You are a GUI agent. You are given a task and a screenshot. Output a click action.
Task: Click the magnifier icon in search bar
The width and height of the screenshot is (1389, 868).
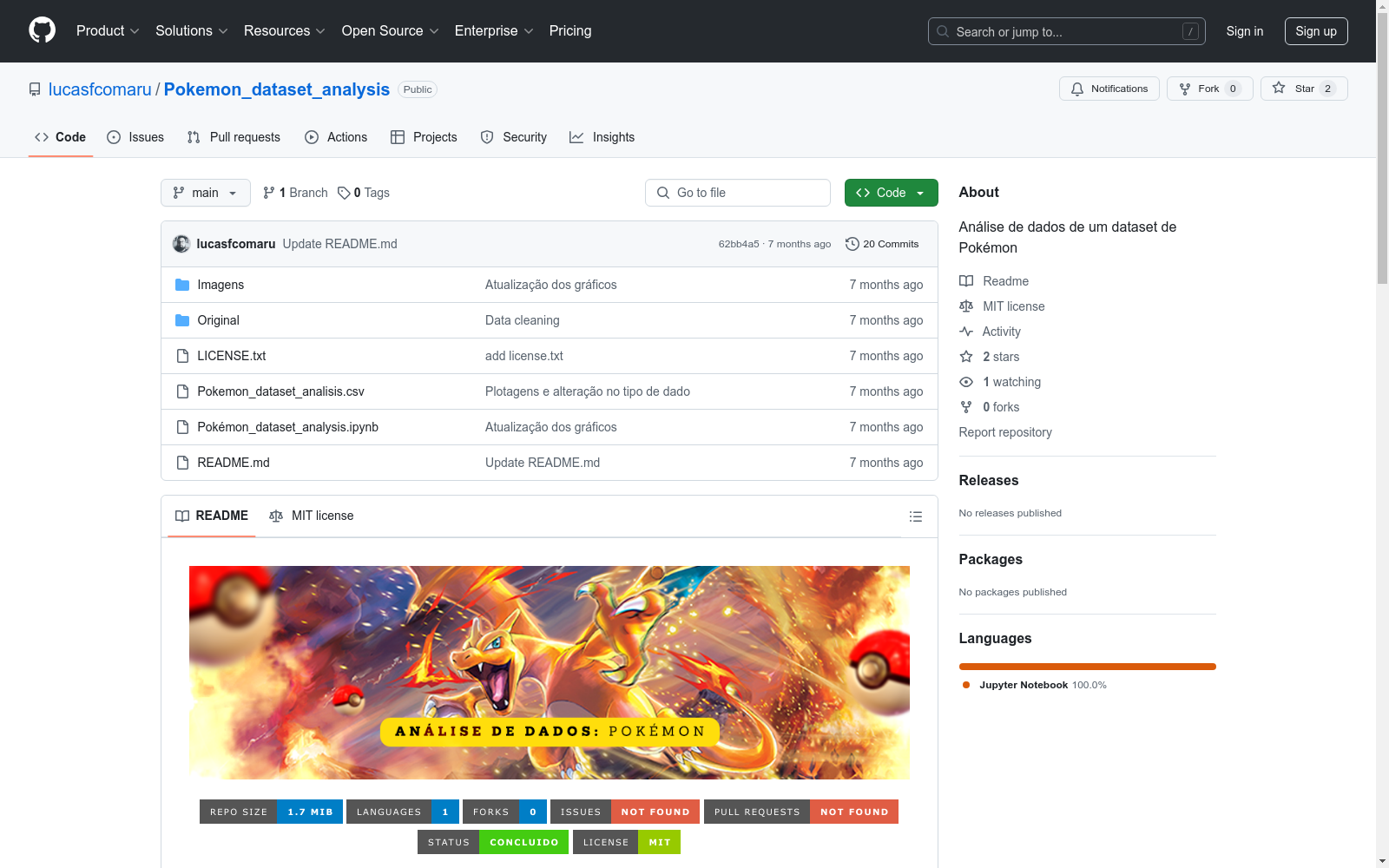pos(943,31)
